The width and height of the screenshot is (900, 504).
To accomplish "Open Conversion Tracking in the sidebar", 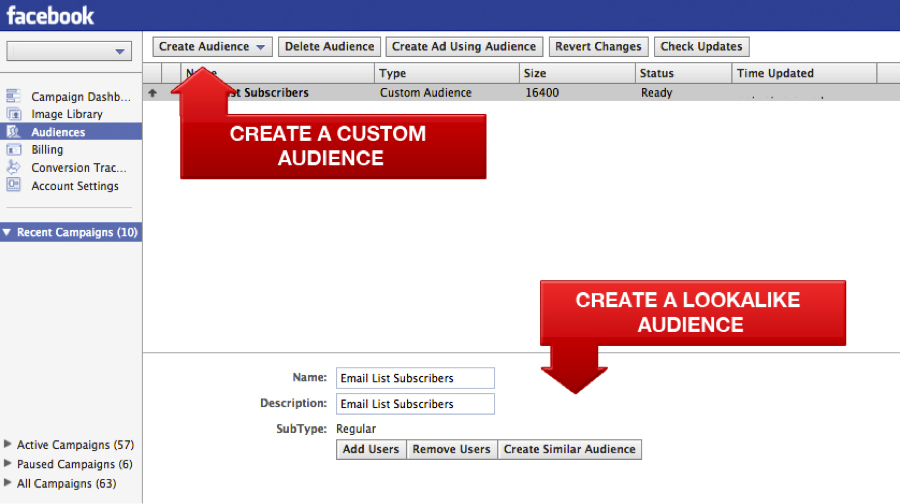I will pos(79,168).
